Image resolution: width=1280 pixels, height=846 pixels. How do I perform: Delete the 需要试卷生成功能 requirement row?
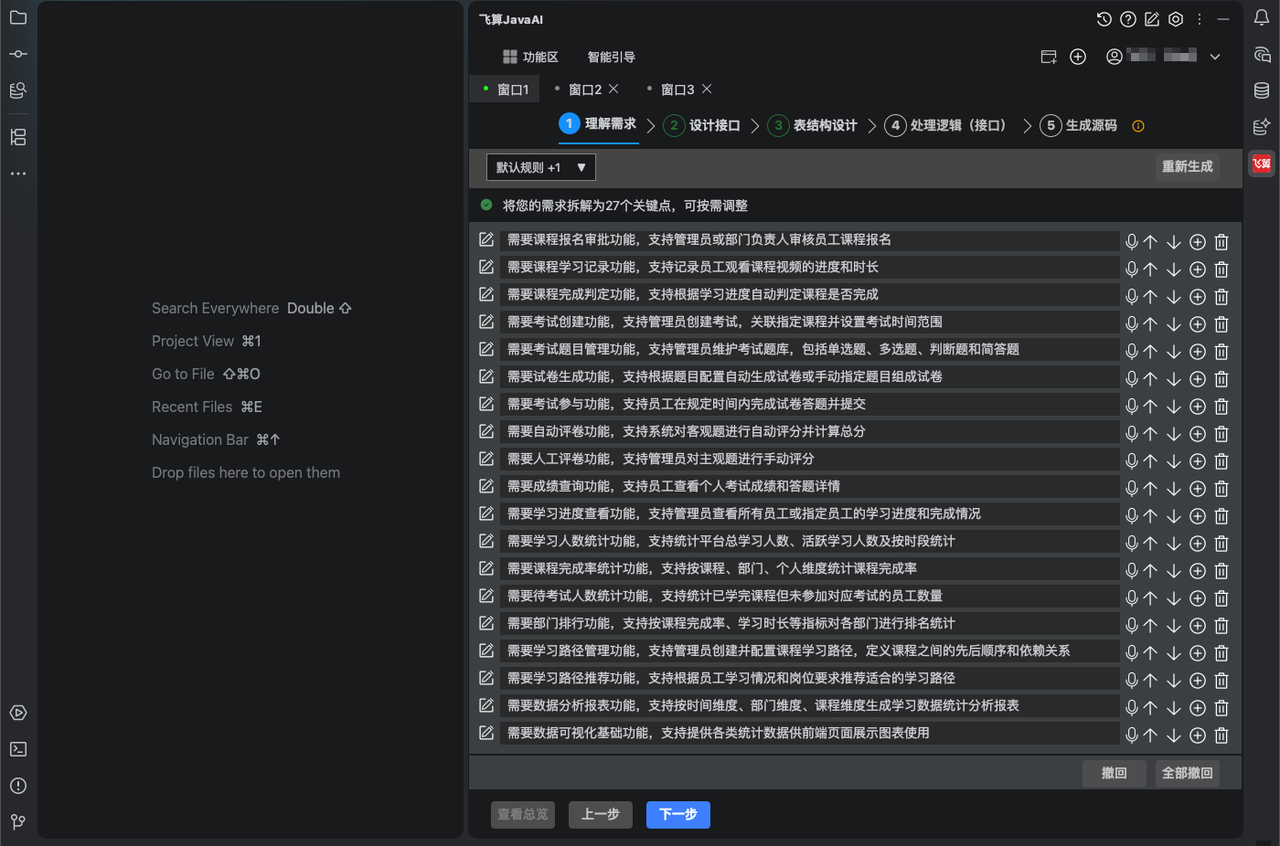click(1221, 378)
